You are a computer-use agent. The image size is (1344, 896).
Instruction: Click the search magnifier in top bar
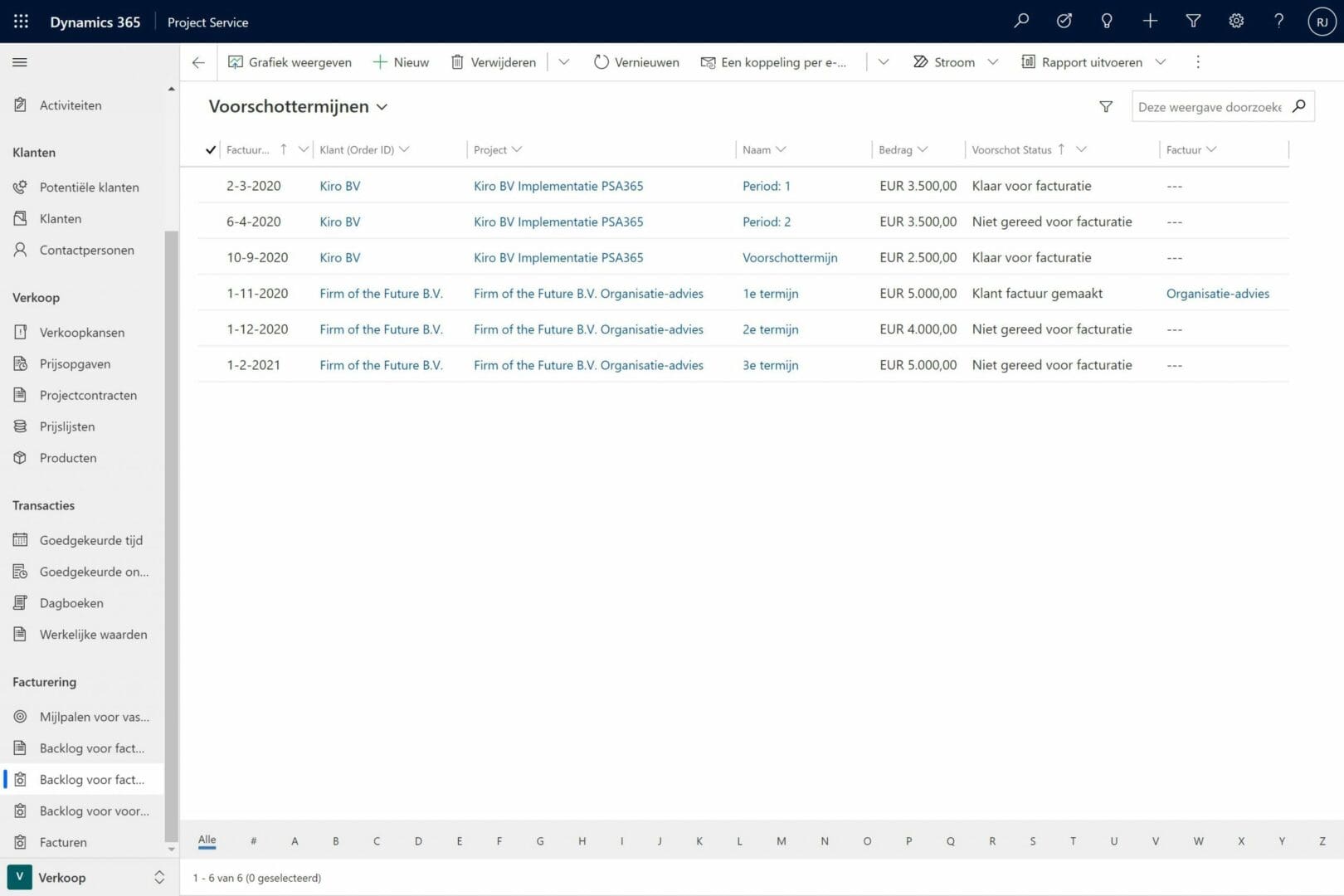click(1021, 21)
